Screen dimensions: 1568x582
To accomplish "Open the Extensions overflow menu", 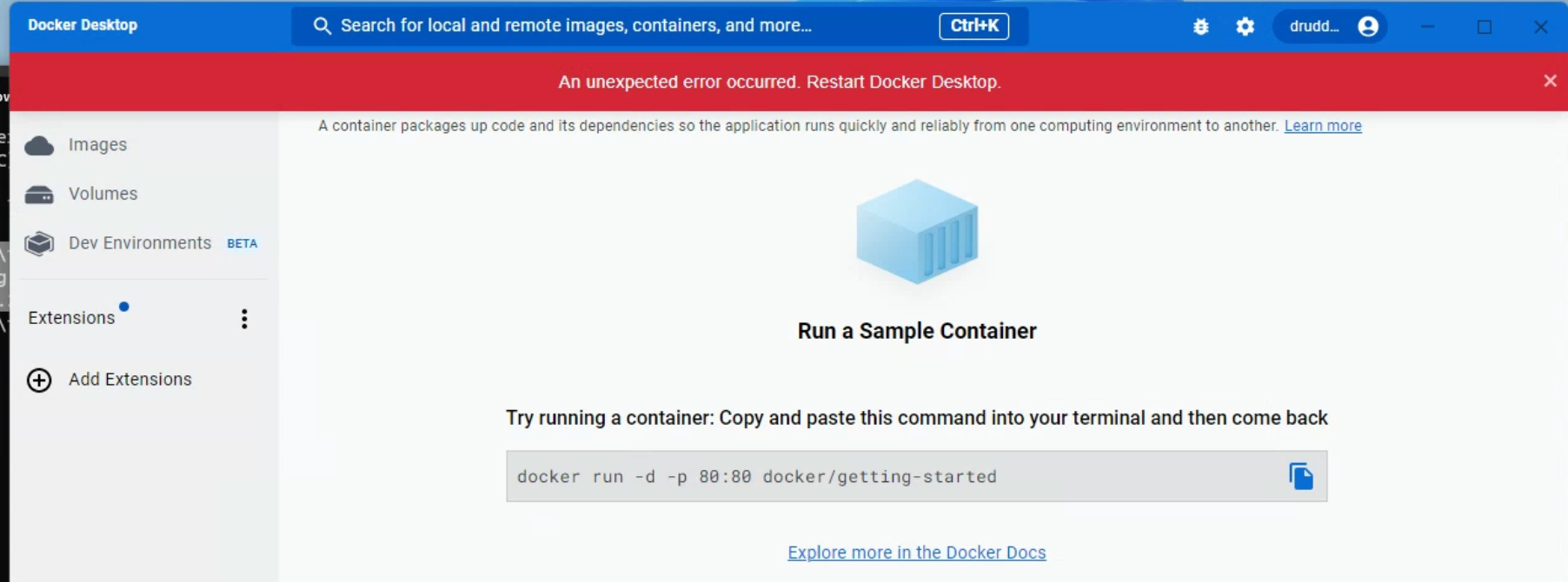I will (x=244, y=319).
